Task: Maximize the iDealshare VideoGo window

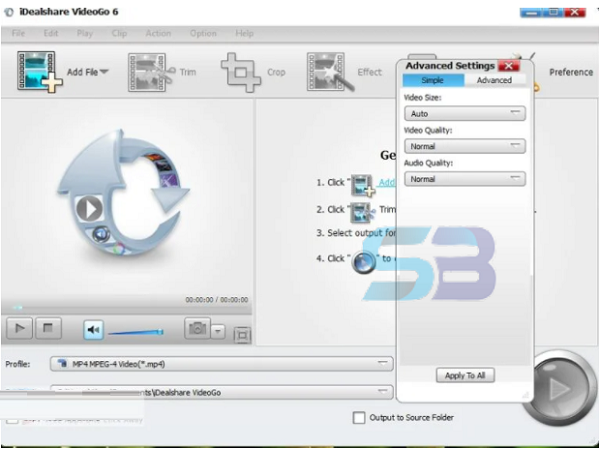Action: pyautogui.click(x=553, y=12)
